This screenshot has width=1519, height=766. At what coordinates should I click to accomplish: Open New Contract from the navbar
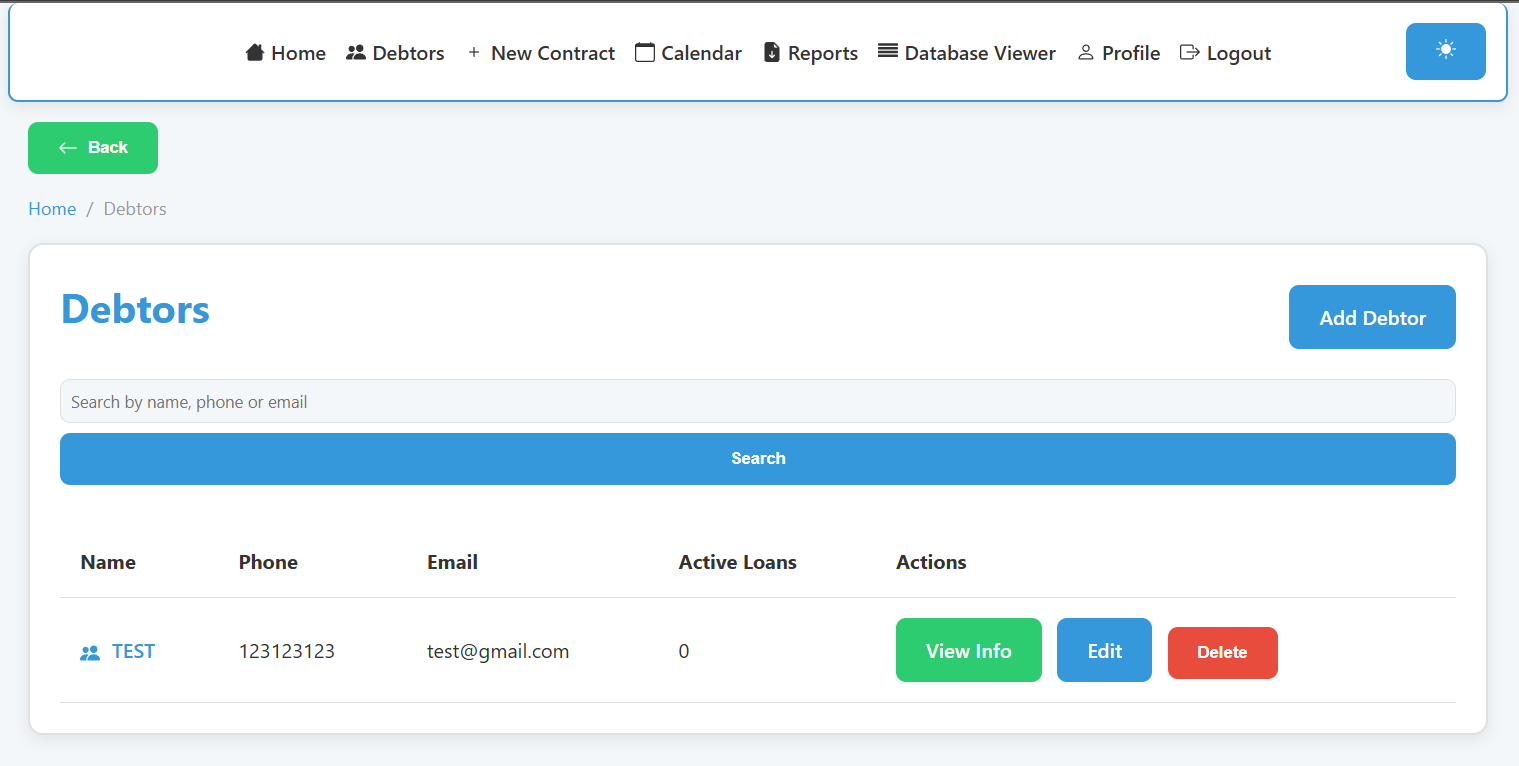point(541,53)
